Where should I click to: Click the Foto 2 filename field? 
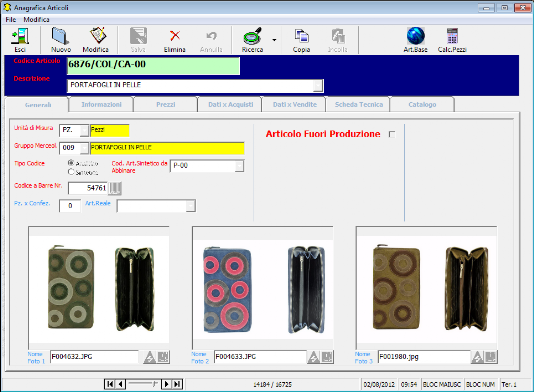click(x=260, y=357)
